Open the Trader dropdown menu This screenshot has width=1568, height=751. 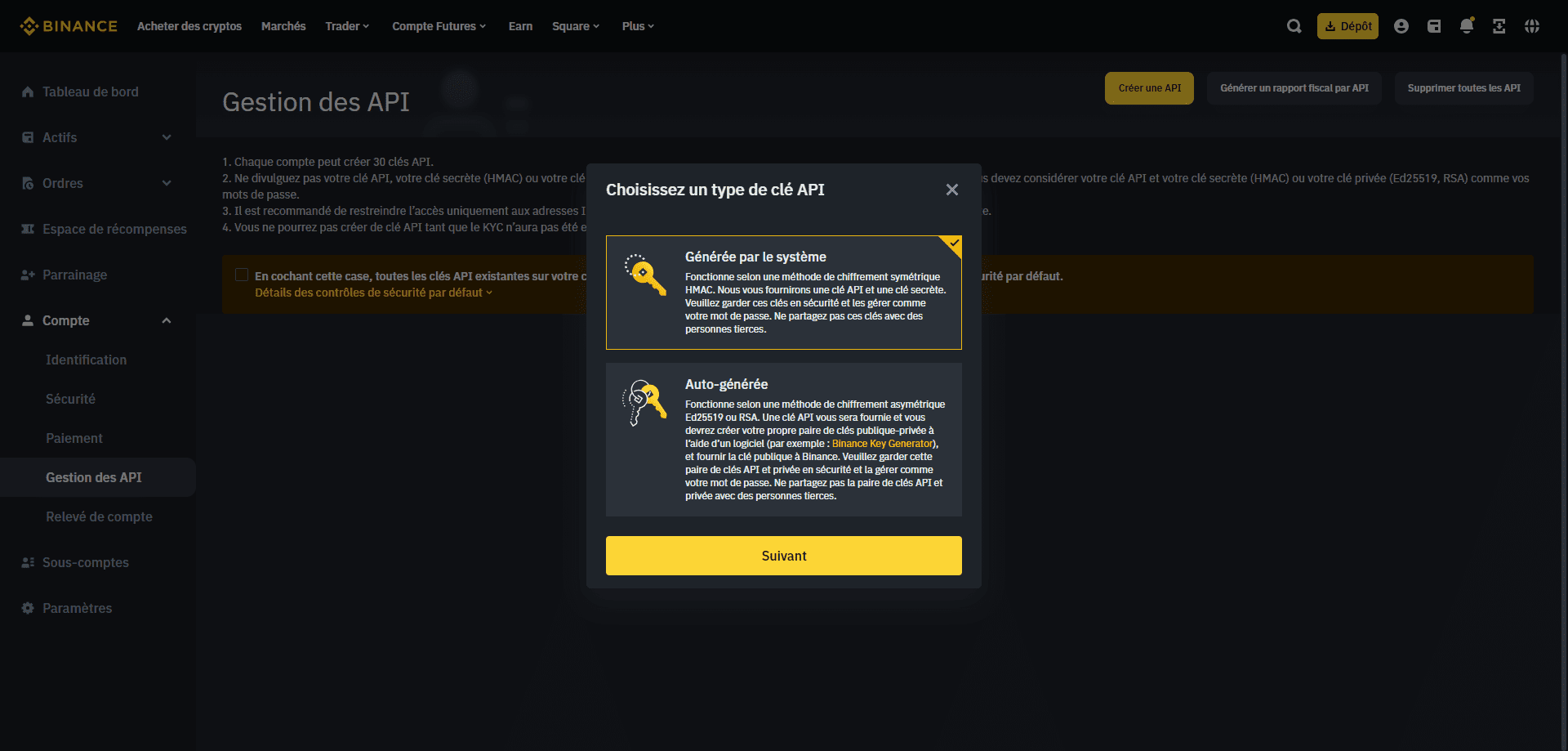coord(347,26)
